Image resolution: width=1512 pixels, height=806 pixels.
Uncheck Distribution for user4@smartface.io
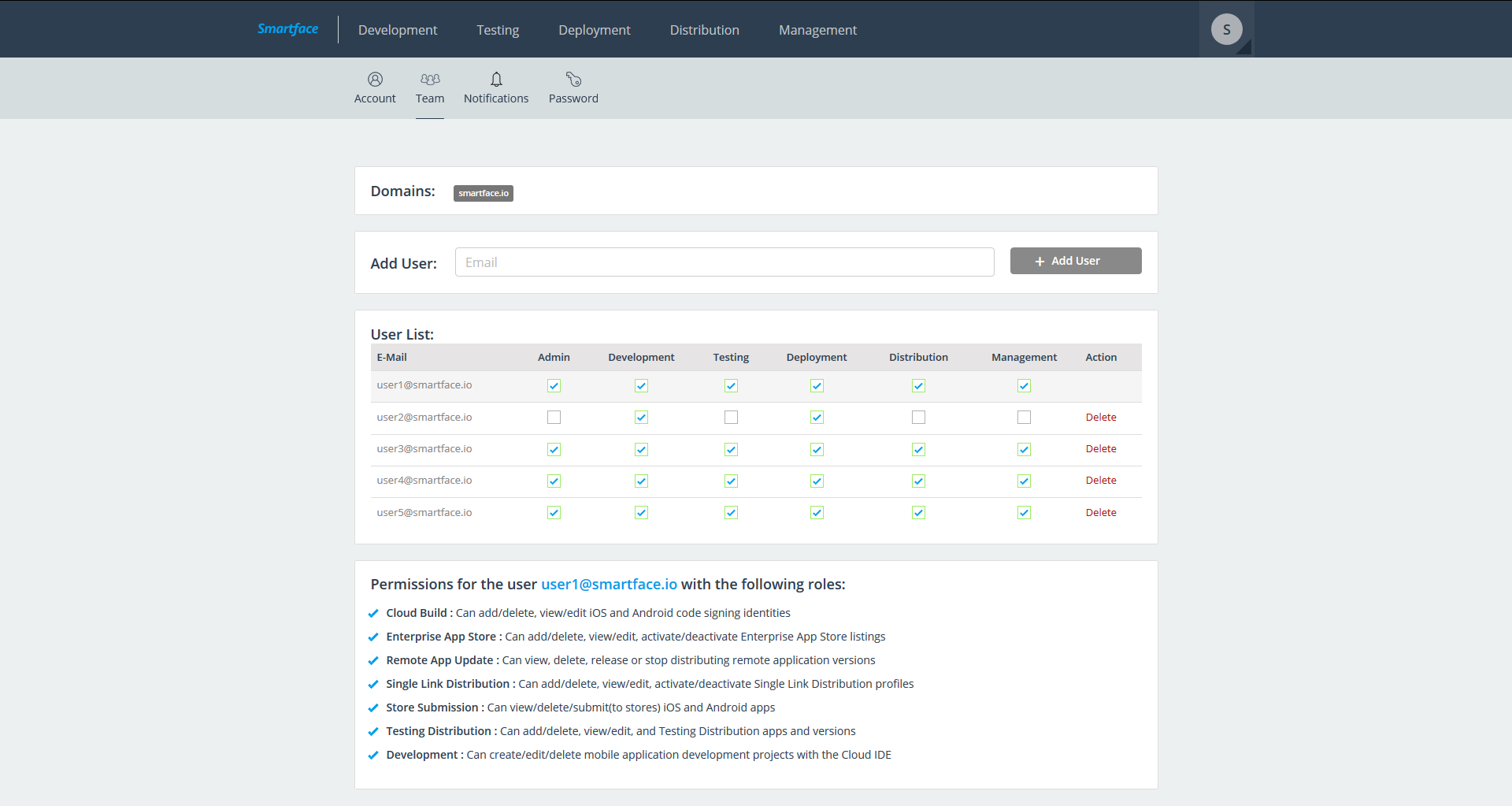click(918, 481)
